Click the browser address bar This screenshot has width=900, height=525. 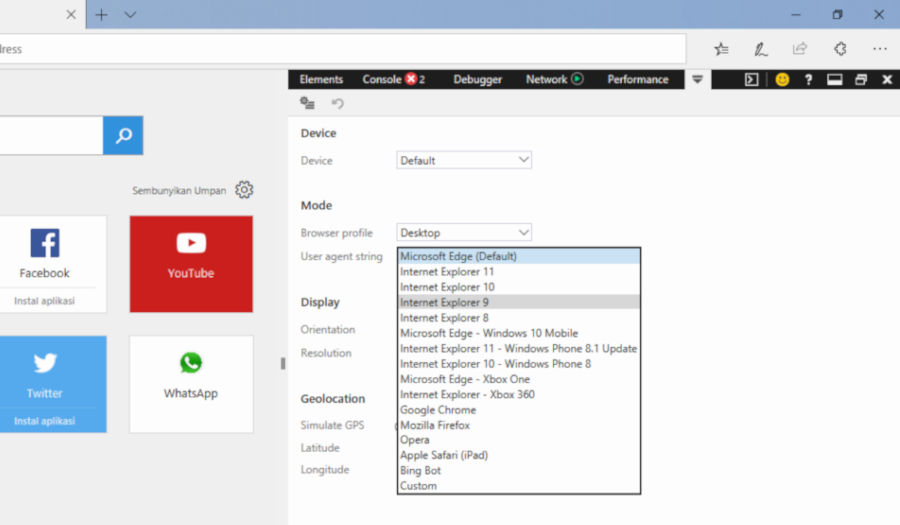[x=343, y=49]
